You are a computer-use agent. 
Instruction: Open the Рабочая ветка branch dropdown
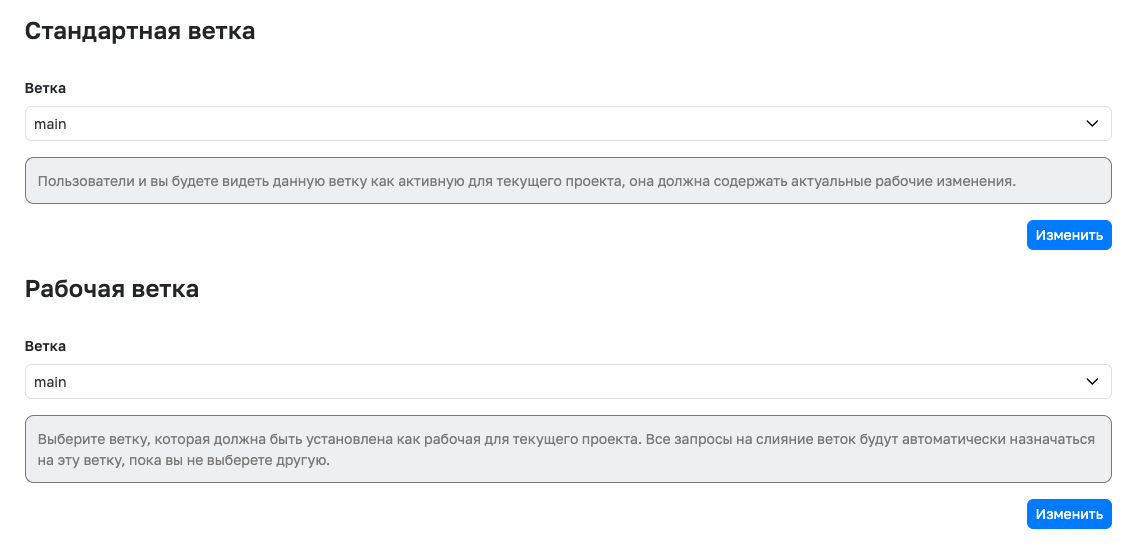coord(568,382)
